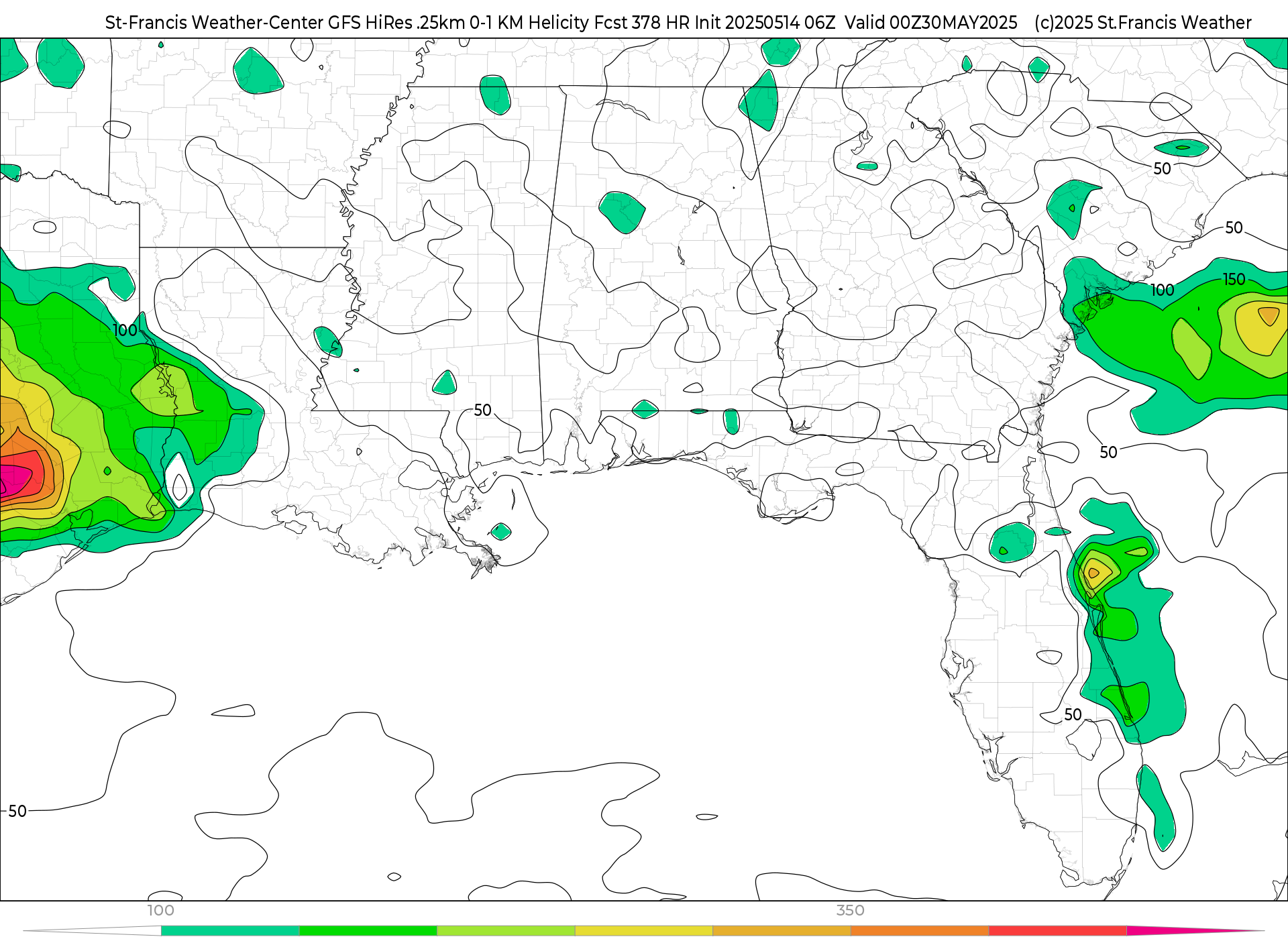Click the '50' contour label at the map's left edge
The image size is (1288, 939).
tap(17, 811)
